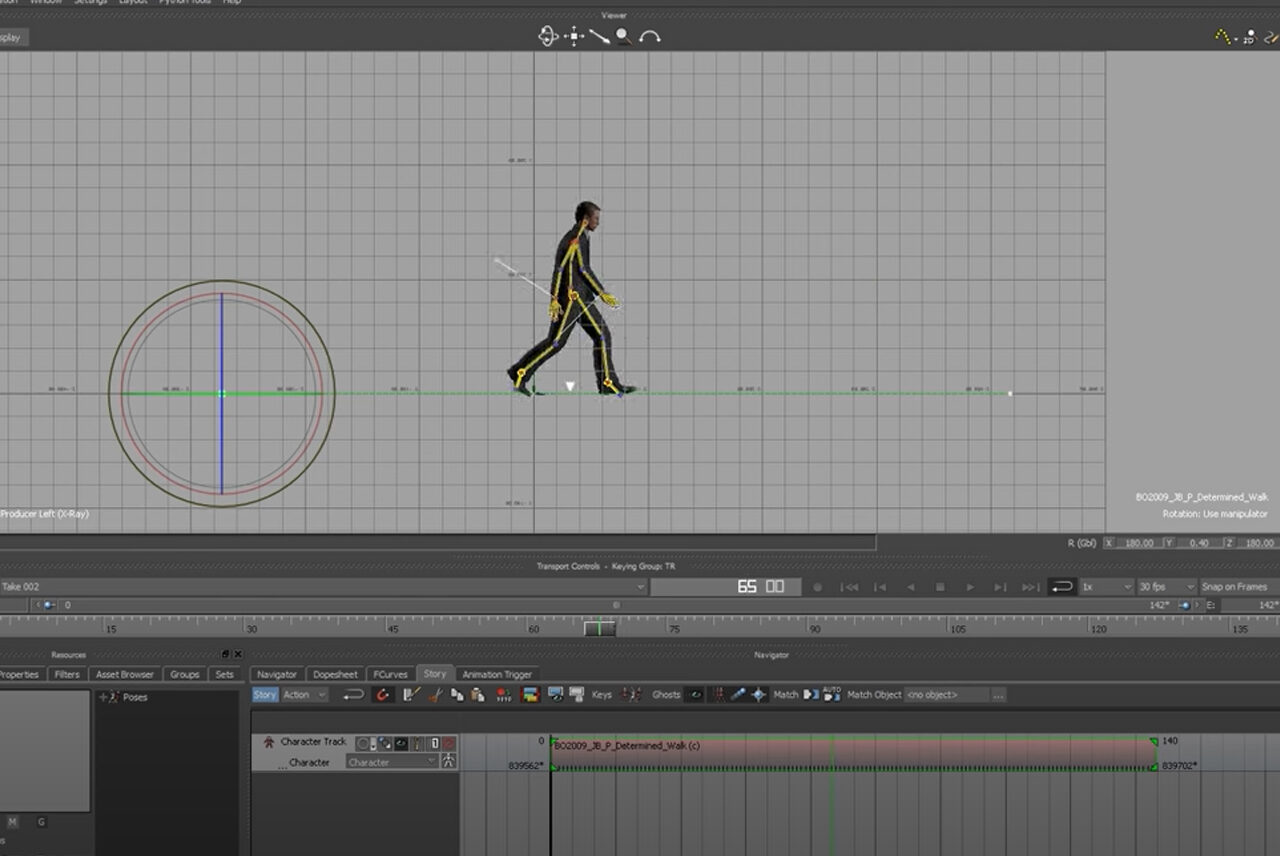Click the Sets tab in Resources
This screenshot has width=1280, height=856.
(225, 675)
